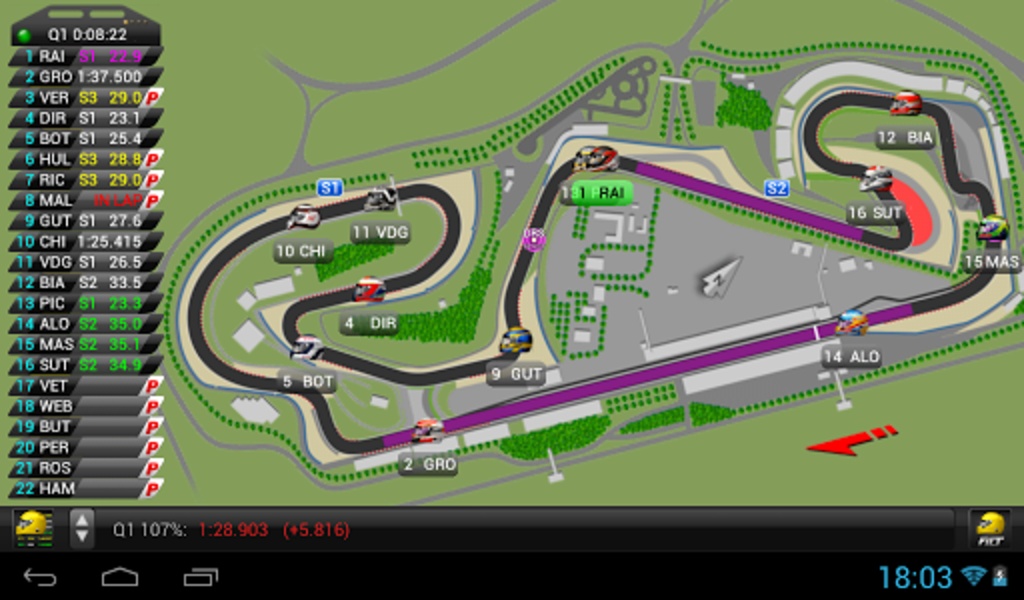Open the helmet filter icon bottom-right
The width and height of the screenshot is (1024, 600).
coord(990,528)
